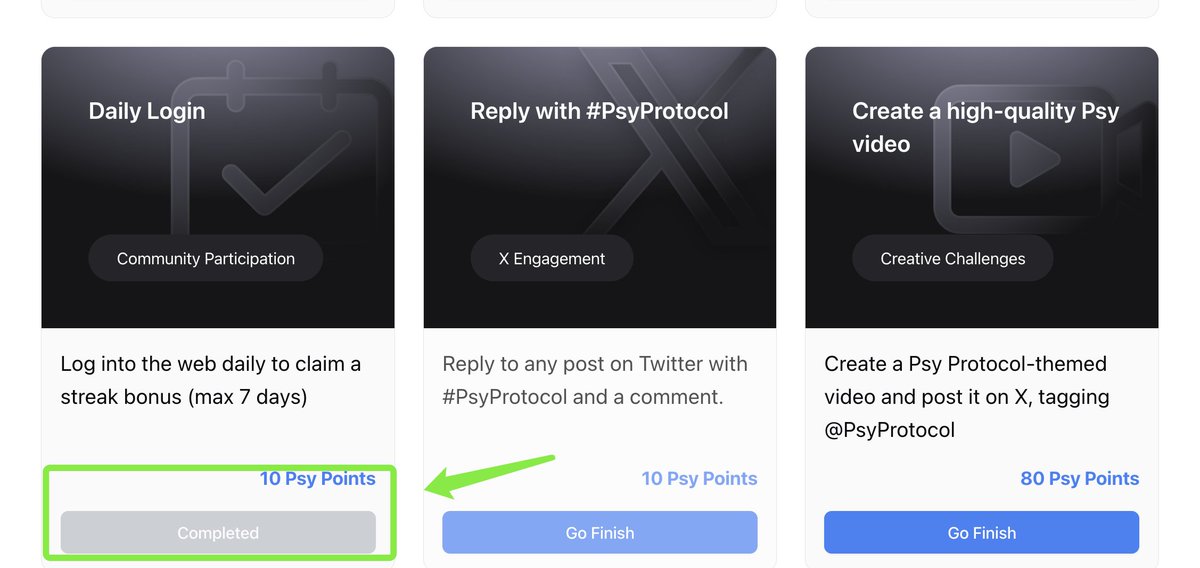Click the daily streak bonus description text
This screenshot has width=1200, height=568.
(x=210, y=380)
